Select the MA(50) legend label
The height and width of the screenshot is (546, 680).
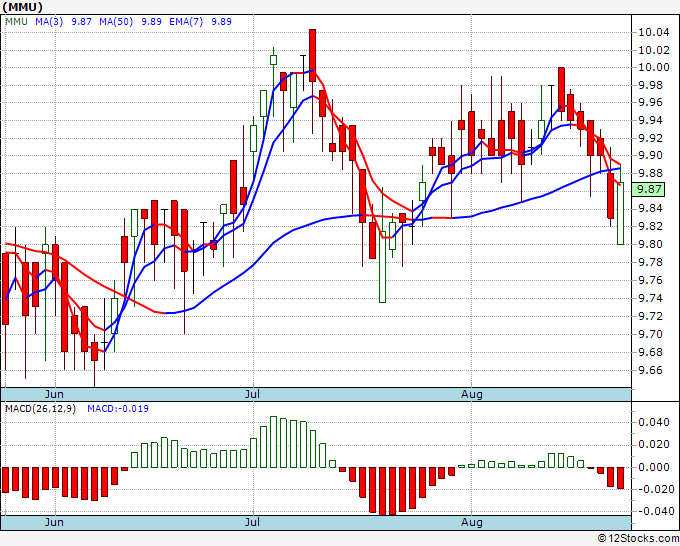point(116,22)
